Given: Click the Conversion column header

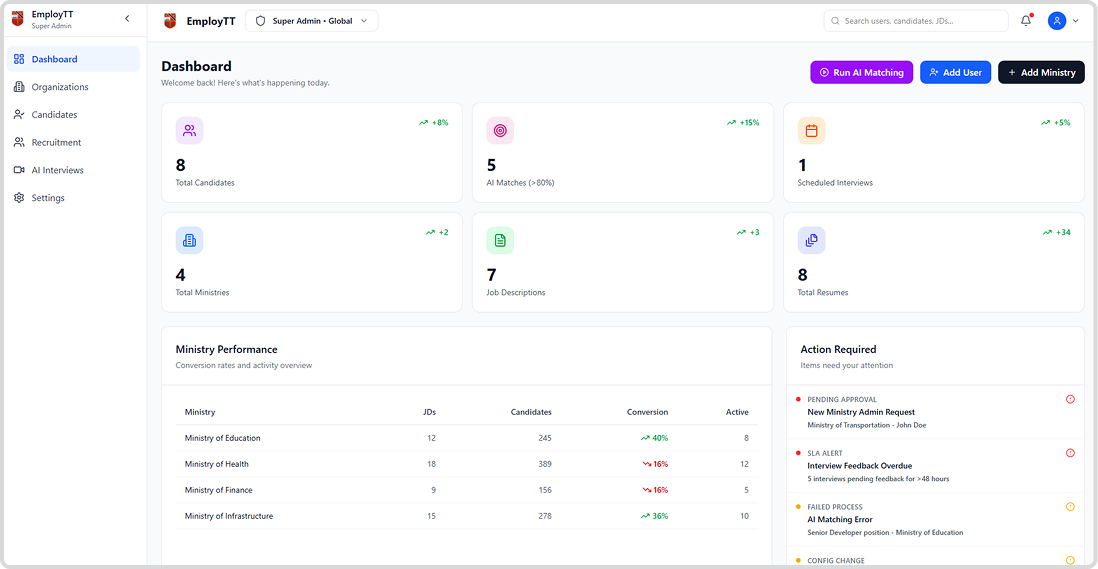Looking at the screenshot, I should point(647,412).
